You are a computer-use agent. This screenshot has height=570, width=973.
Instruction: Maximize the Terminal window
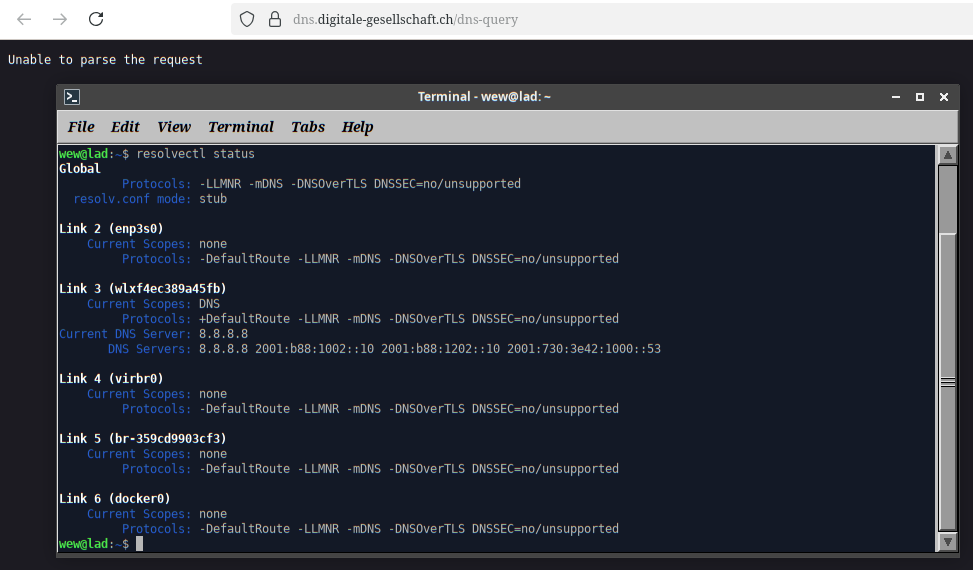(920, 97)
